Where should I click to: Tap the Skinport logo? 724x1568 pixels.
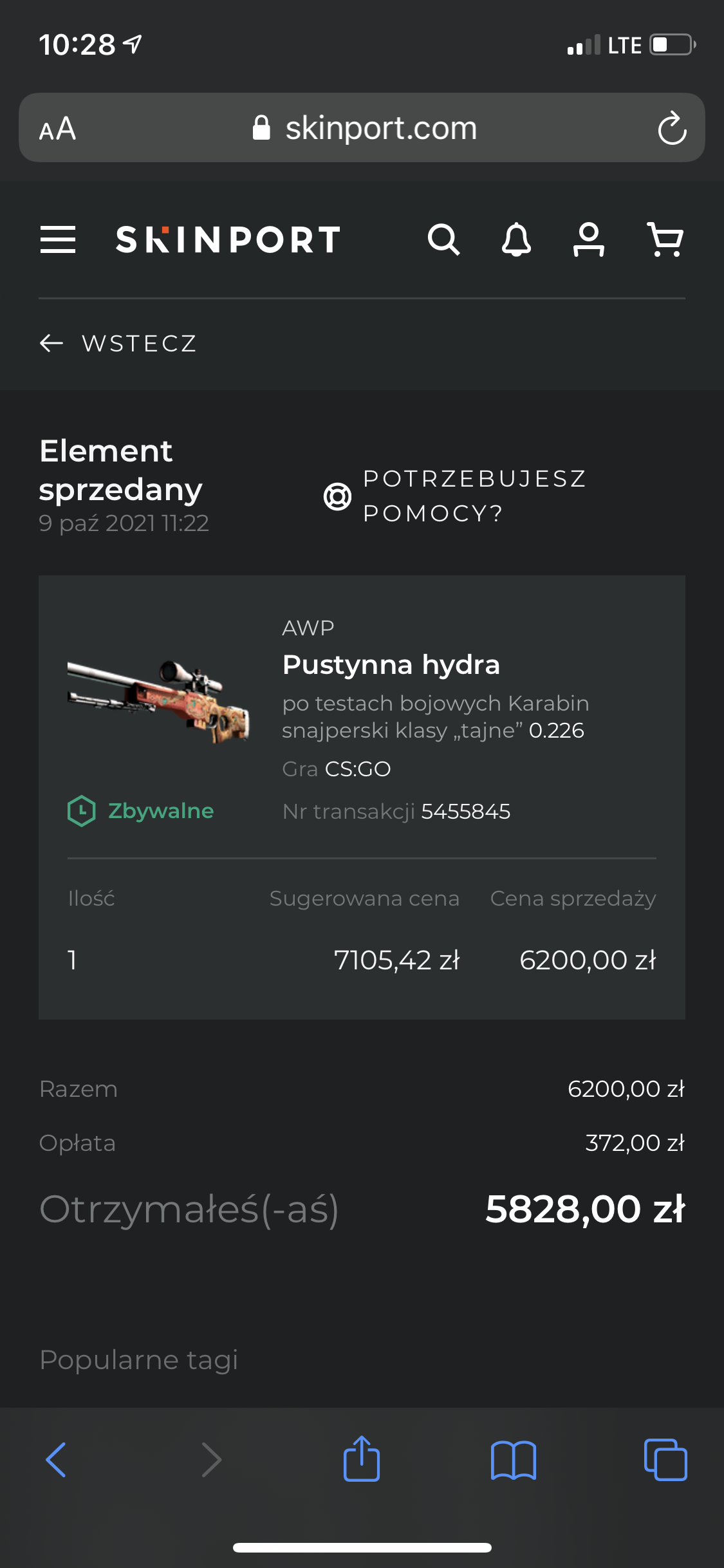click(228, 240)
